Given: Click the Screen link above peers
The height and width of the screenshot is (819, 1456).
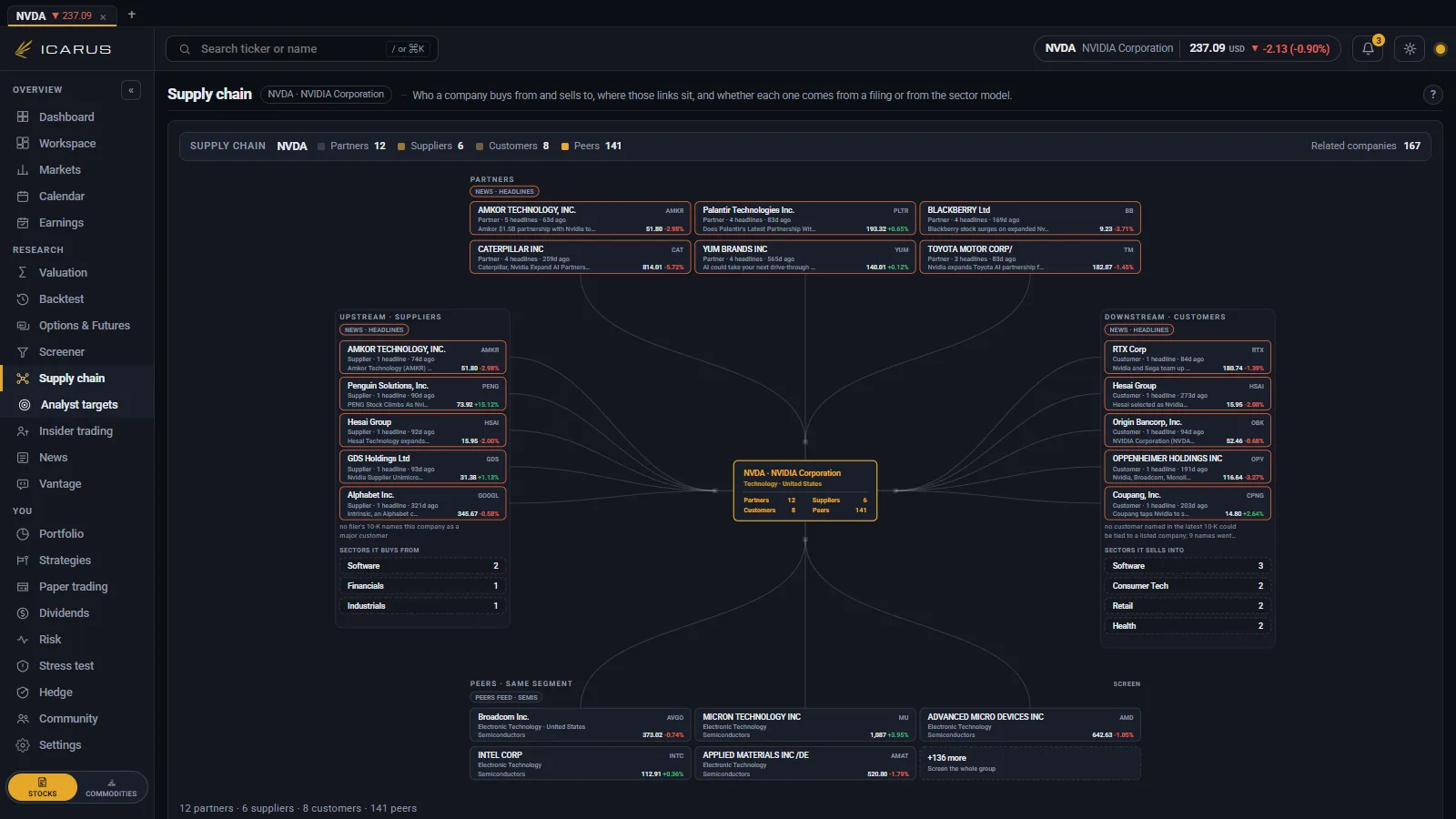Looking at the screenshot, I should point(1127,683).
